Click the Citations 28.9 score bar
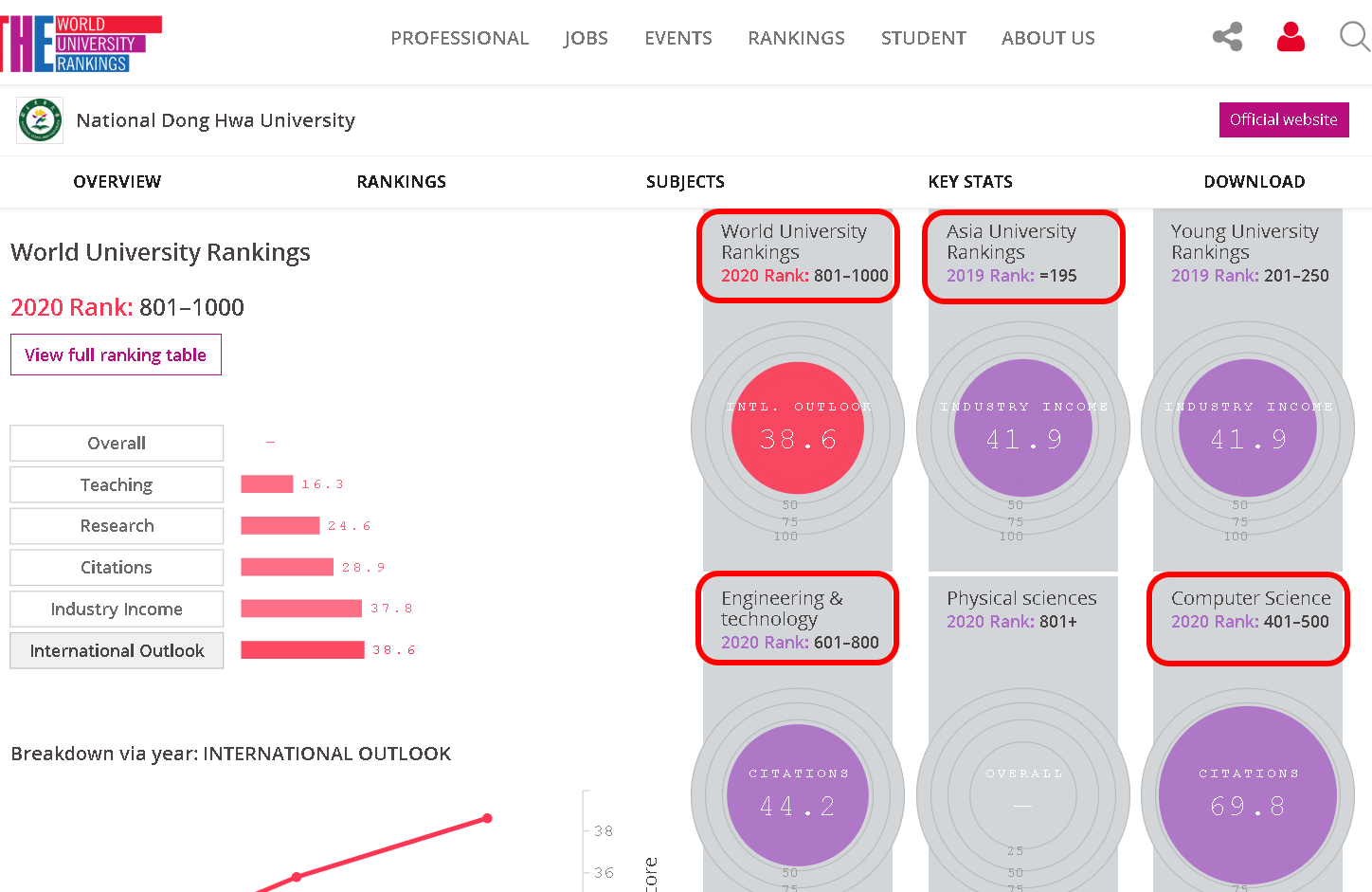Viewport: 1372px width, 892px height. coord(287,568)
